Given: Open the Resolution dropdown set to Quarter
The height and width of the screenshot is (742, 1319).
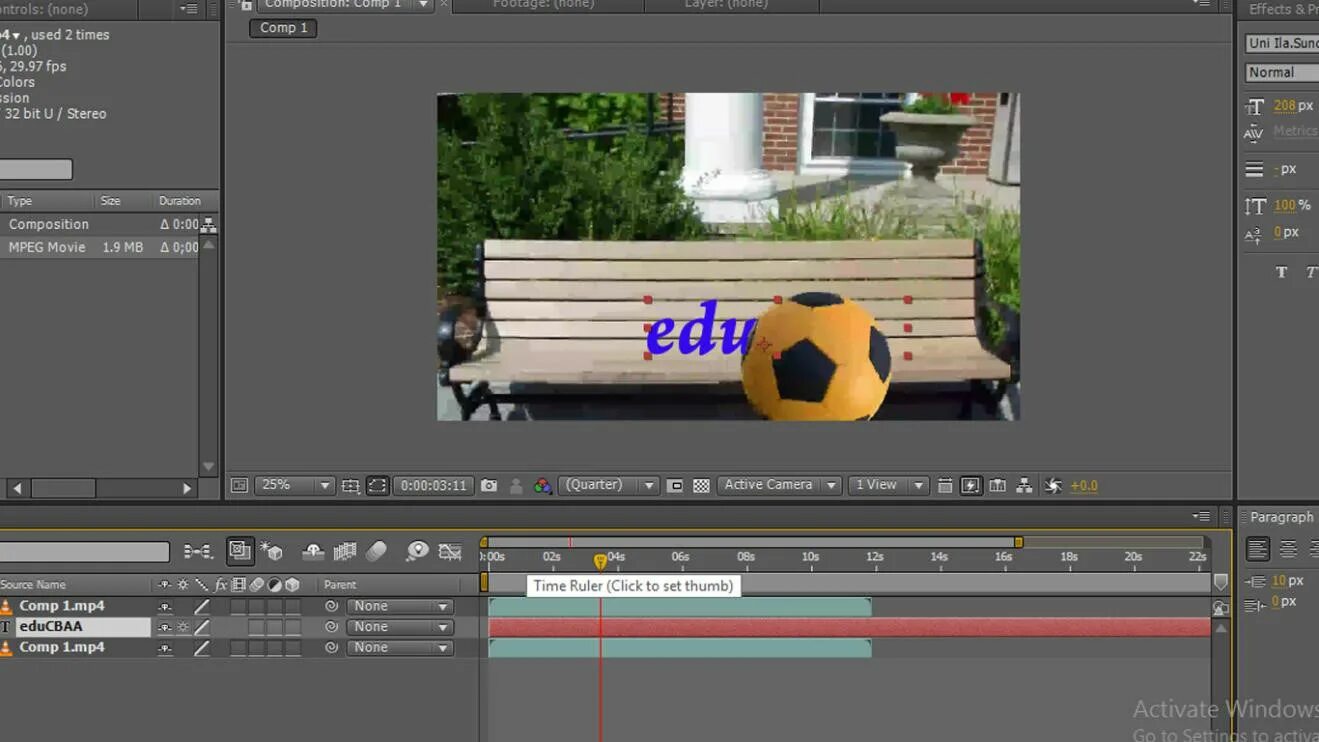Looking at the screenshot, I should point(609,485).
